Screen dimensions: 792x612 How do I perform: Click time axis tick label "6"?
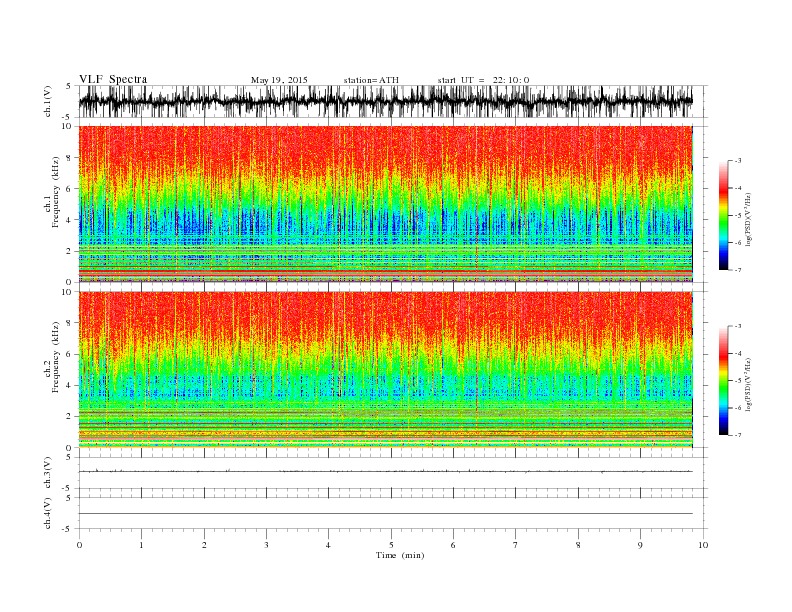[x=453, y=545]
